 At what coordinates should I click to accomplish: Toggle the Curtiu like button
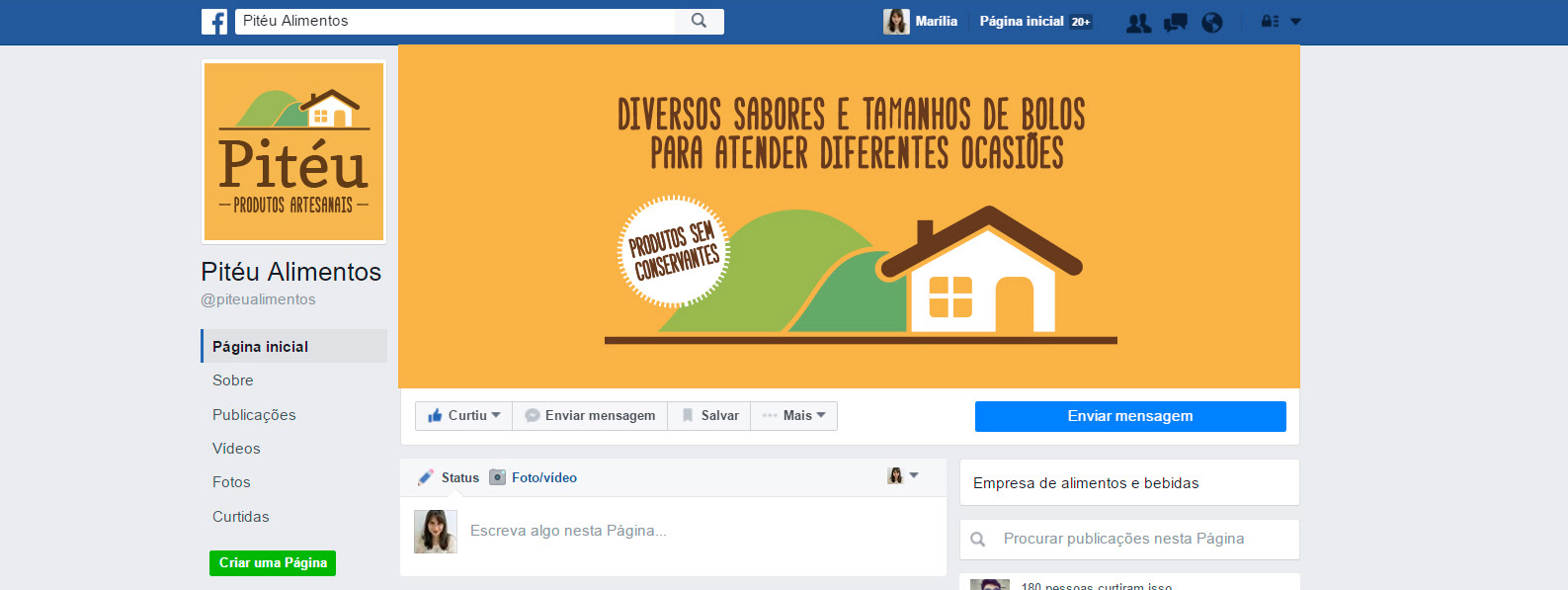(x=463, y=416)
